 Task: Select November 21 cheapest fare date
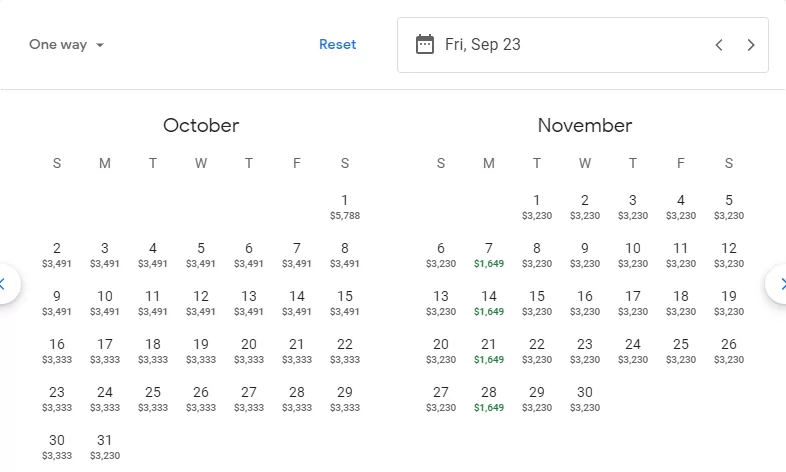pyautogui.click(x=489, y=351)
